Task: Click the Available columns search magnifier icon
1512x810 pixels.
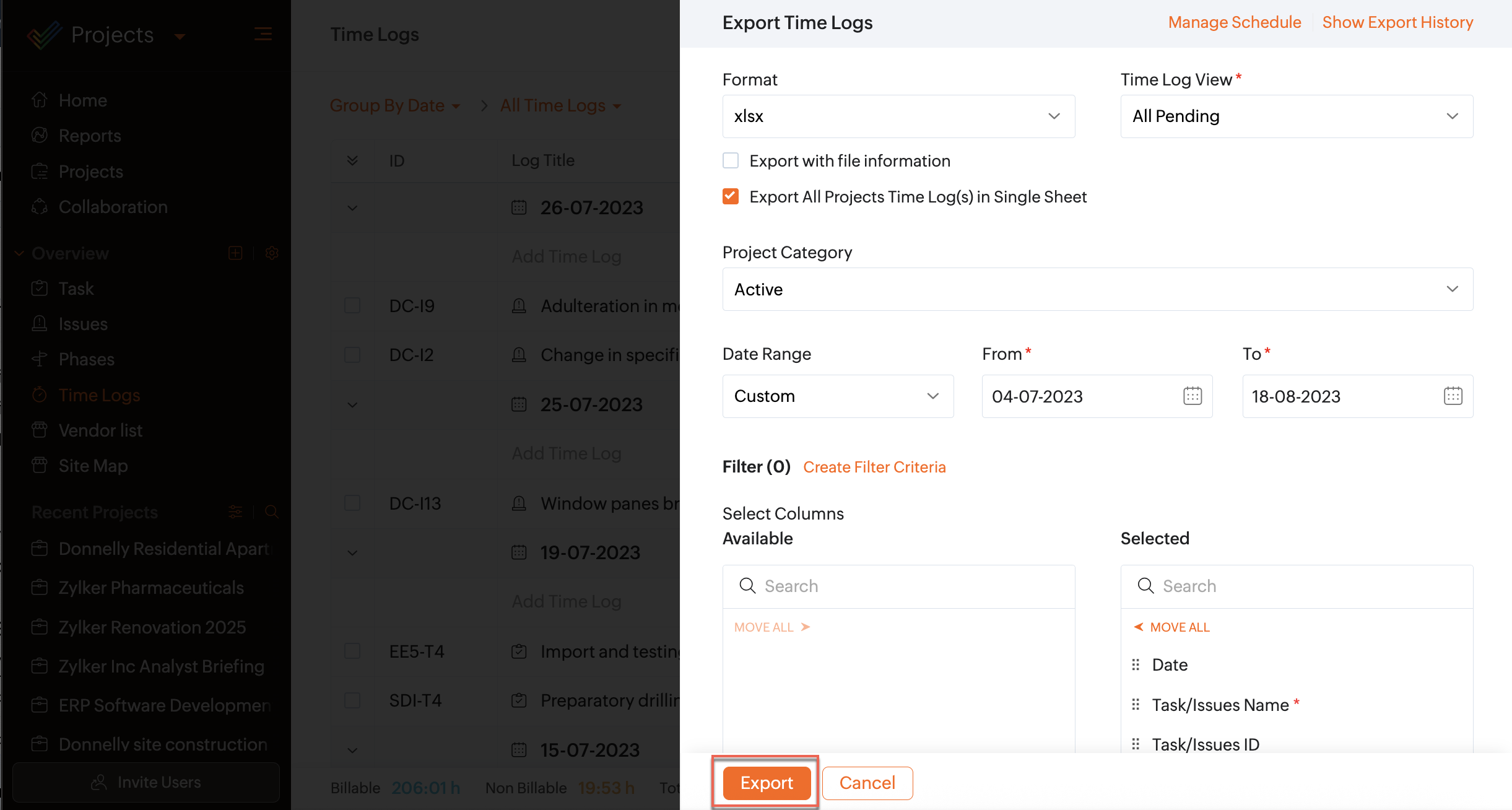Action: pos(747,586)
